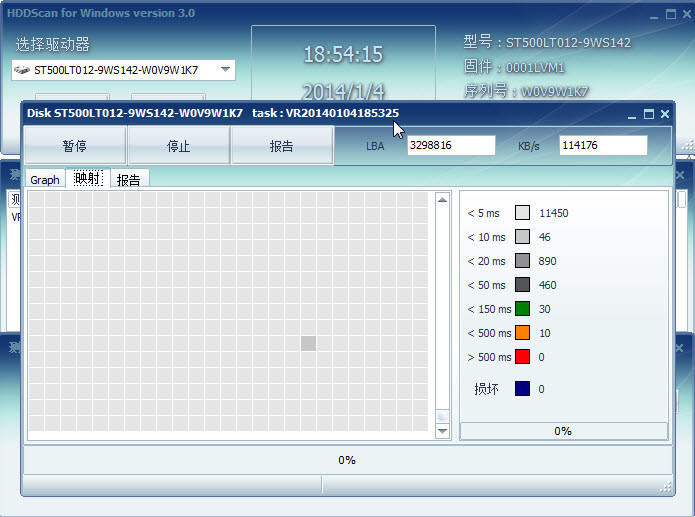695x517 pixels.
Task: Click the map scrollbar thumb
Action: click(x=442, y=416)
